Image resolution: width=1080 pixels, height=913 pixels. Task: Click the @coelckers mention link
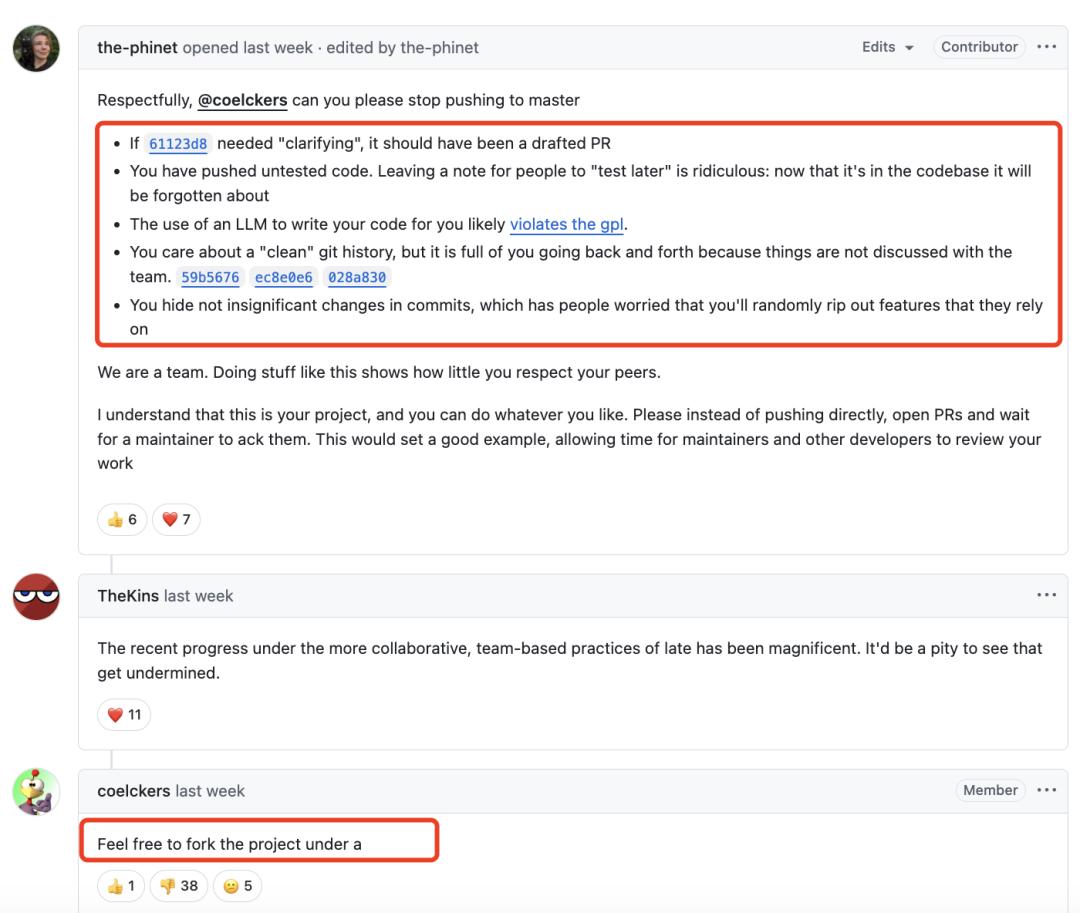click(243, 100)
